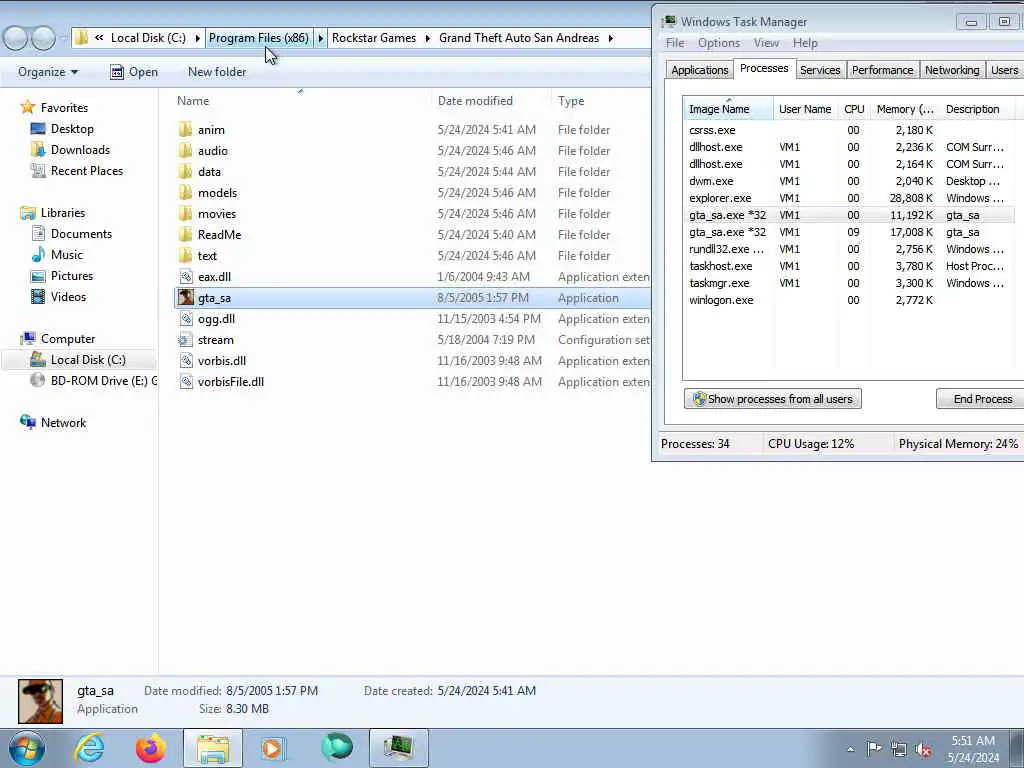Image resolution: width=1024 pixels, height=768 pixels.
Task: Show hidden tray icons arrow
Action: coord(850,749)
